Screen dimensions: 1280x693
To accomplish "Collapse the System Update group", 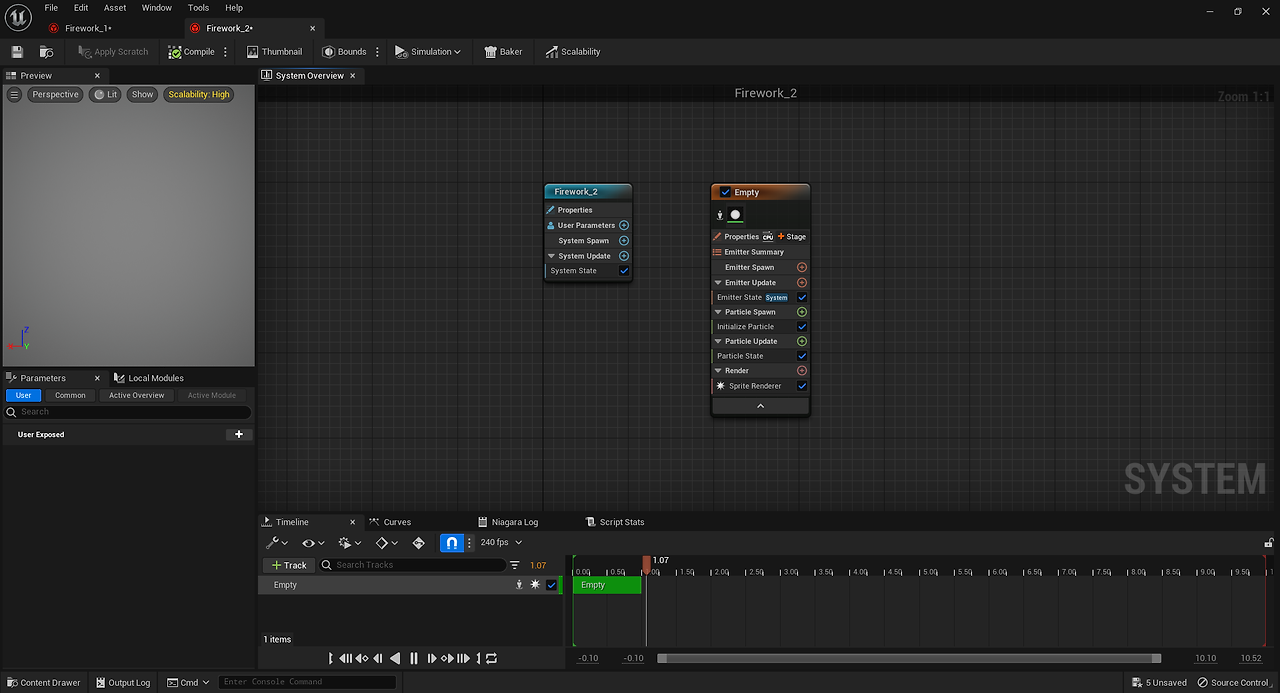I will 552,256.
